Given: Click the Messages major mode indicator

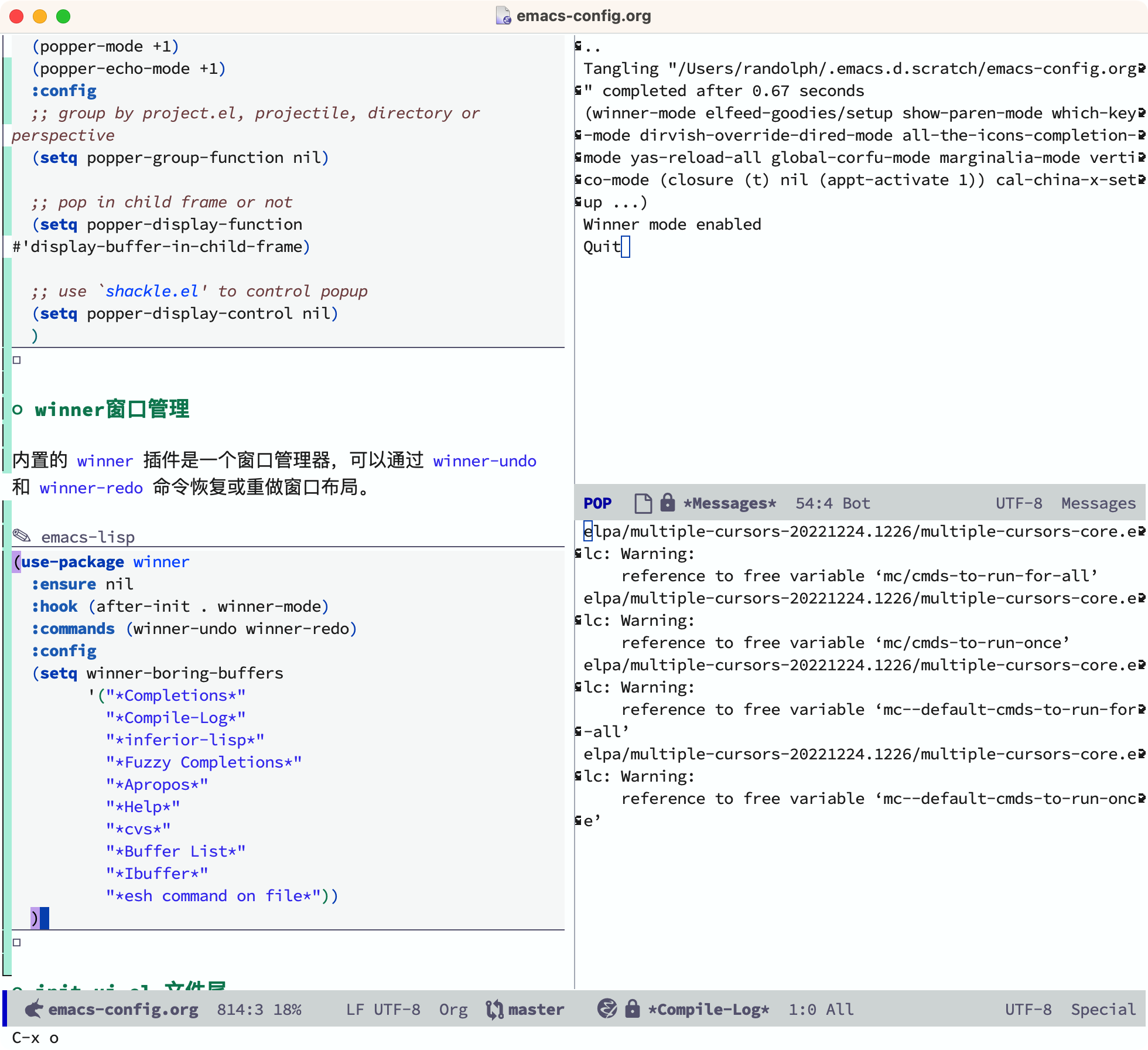Looking at the screenshot, I should coord(1098,503).
